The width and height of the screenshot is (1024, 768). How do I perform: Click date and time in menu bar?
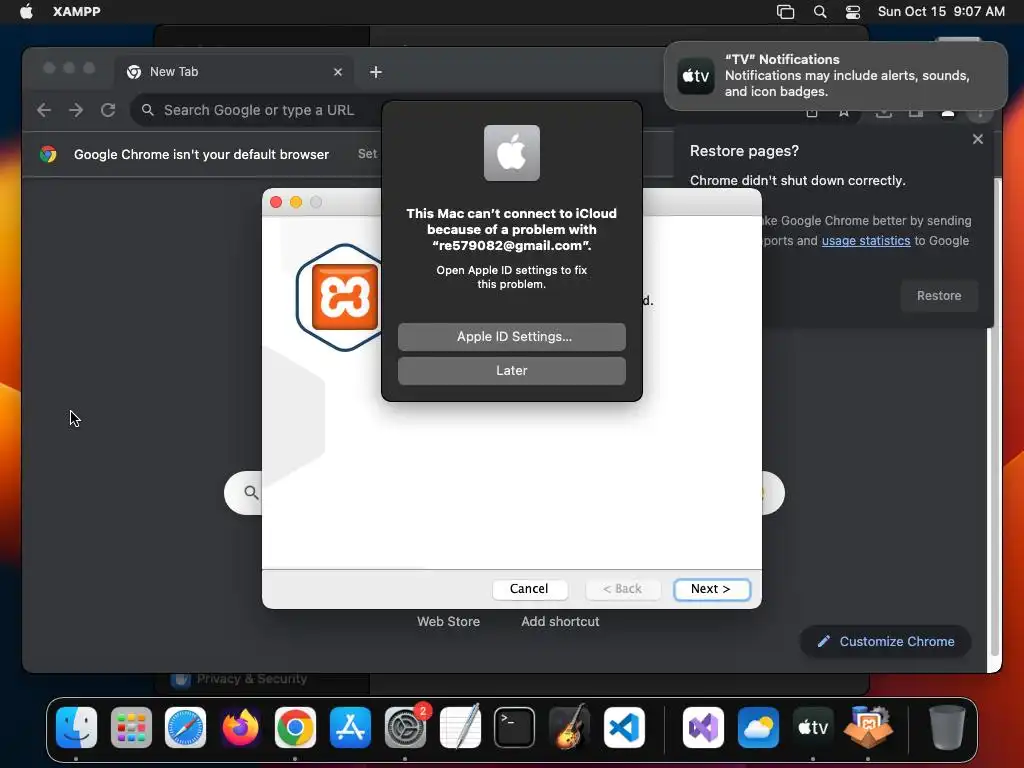coord(941,11)
